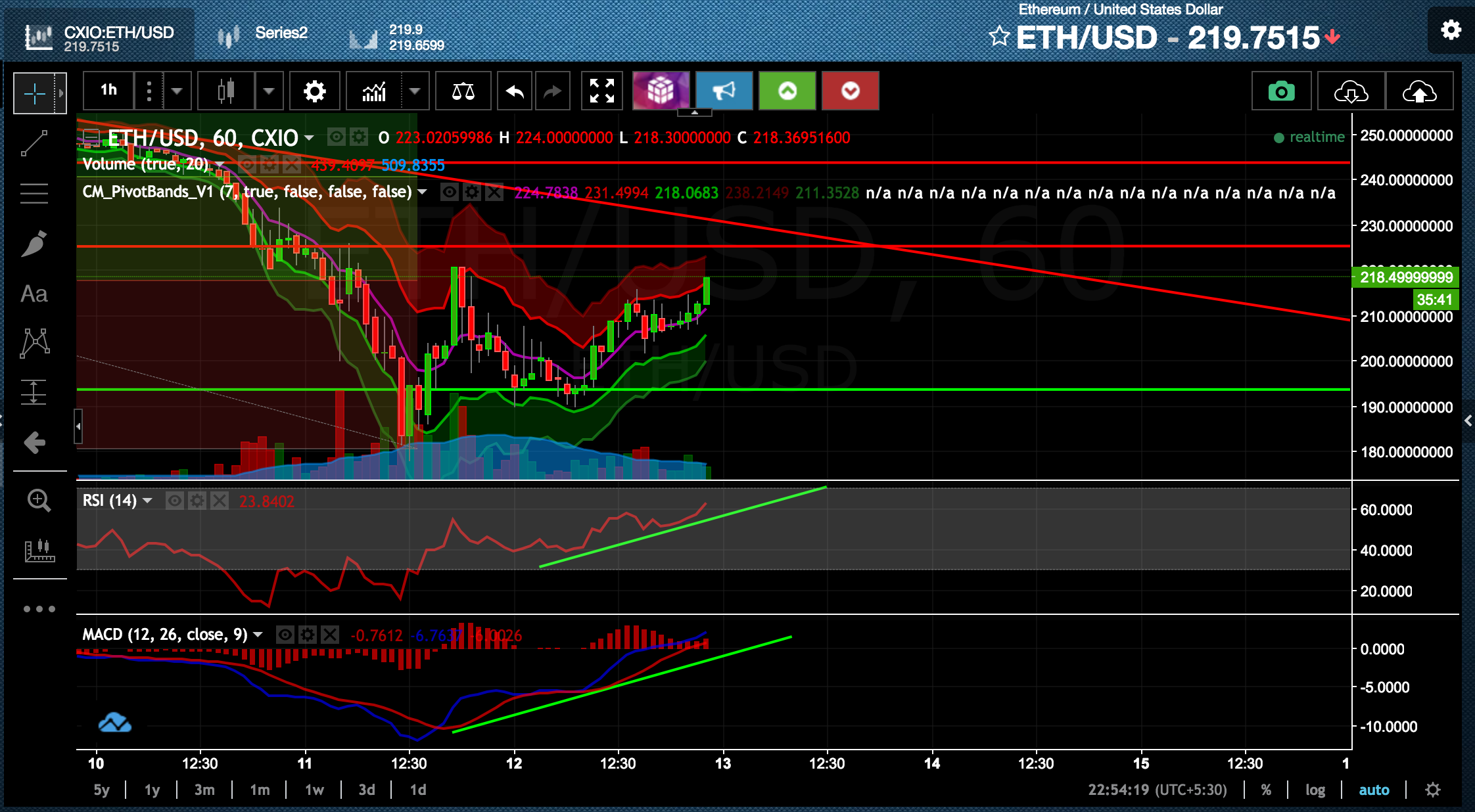The width and height of the screenshot is (1475, 812).
Task: Select the Aa text annotation tool
Action: 34,294
